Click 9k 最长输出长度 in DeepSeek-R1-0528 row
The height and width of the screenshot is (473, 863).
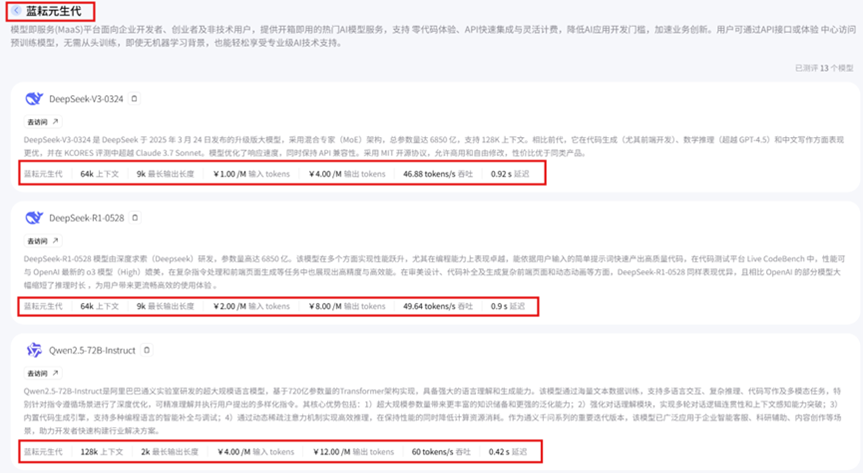point(165,306)
